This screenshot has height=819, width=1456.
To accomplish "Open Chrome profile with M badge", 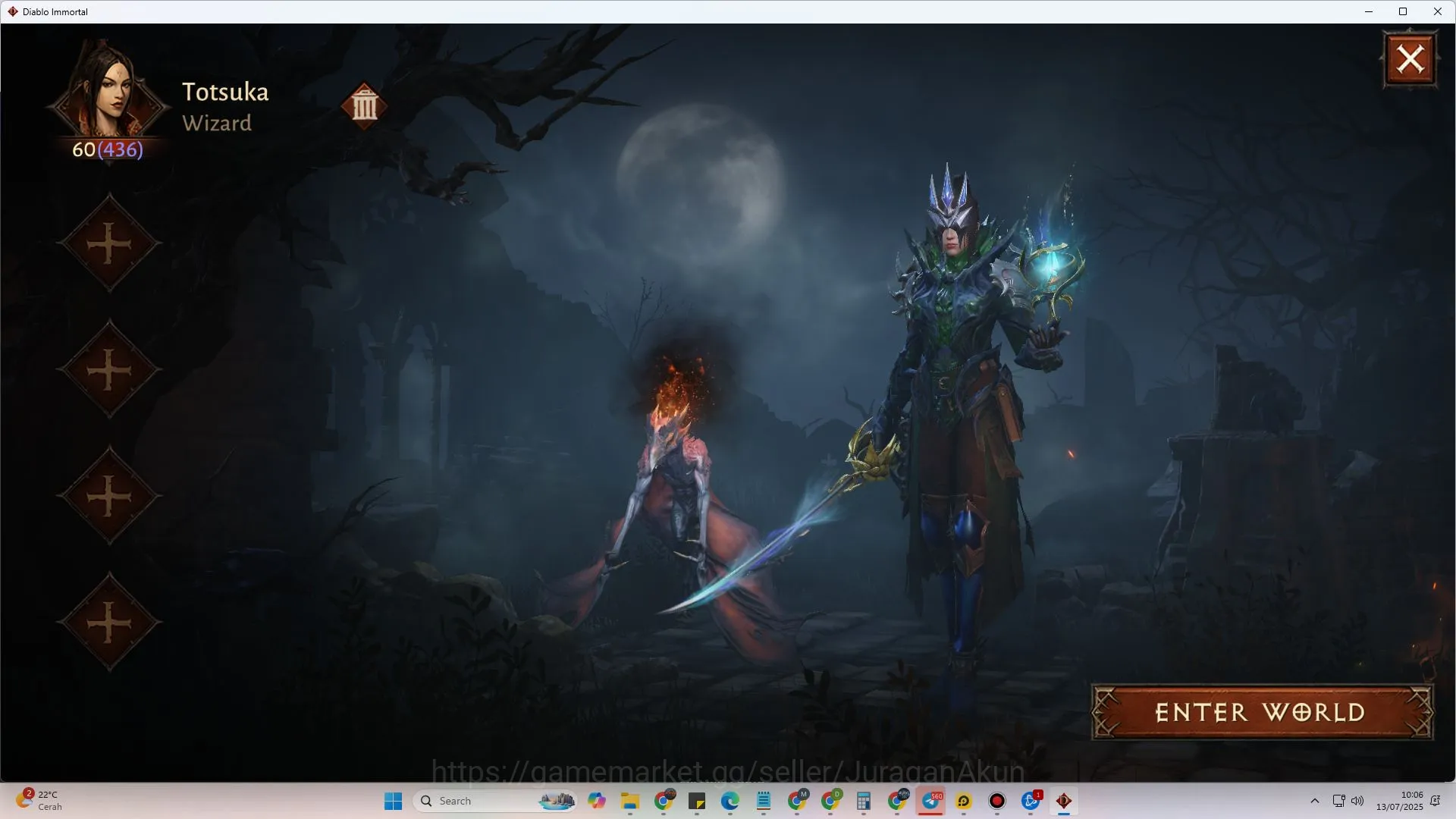I will tap(797, 800).
